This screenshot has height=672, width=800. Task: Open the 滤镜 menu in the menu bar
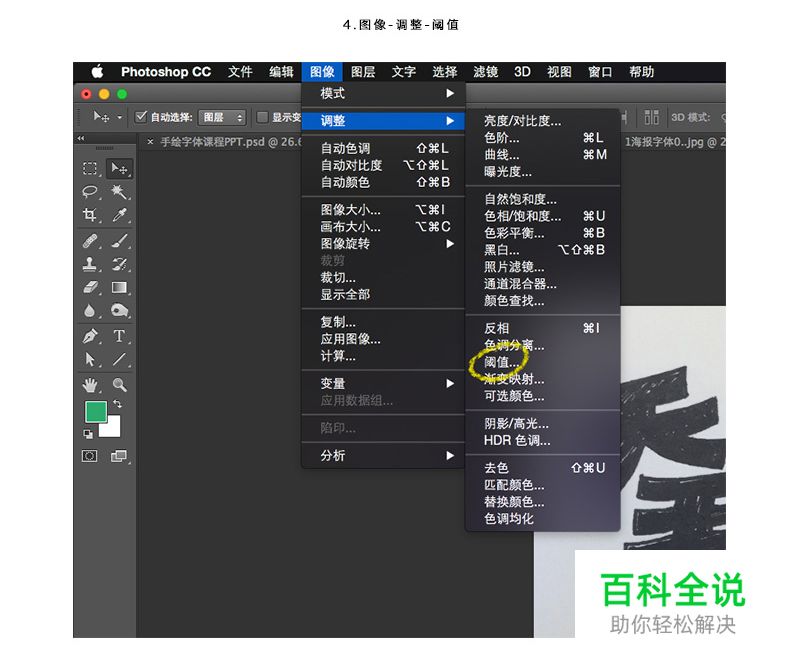(x=484, y=71)
